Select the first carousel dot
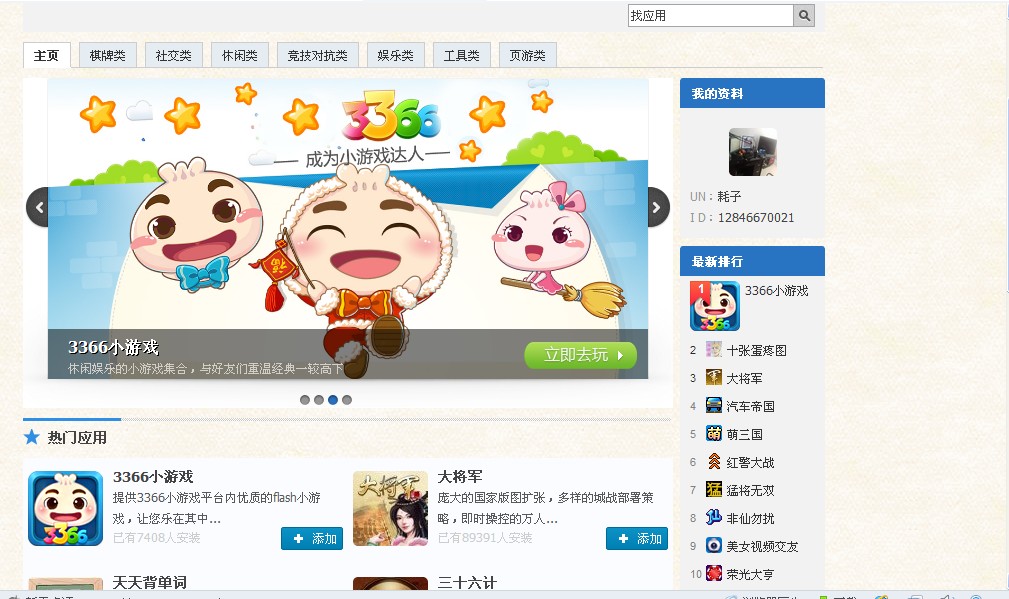 tap(305, 400)
